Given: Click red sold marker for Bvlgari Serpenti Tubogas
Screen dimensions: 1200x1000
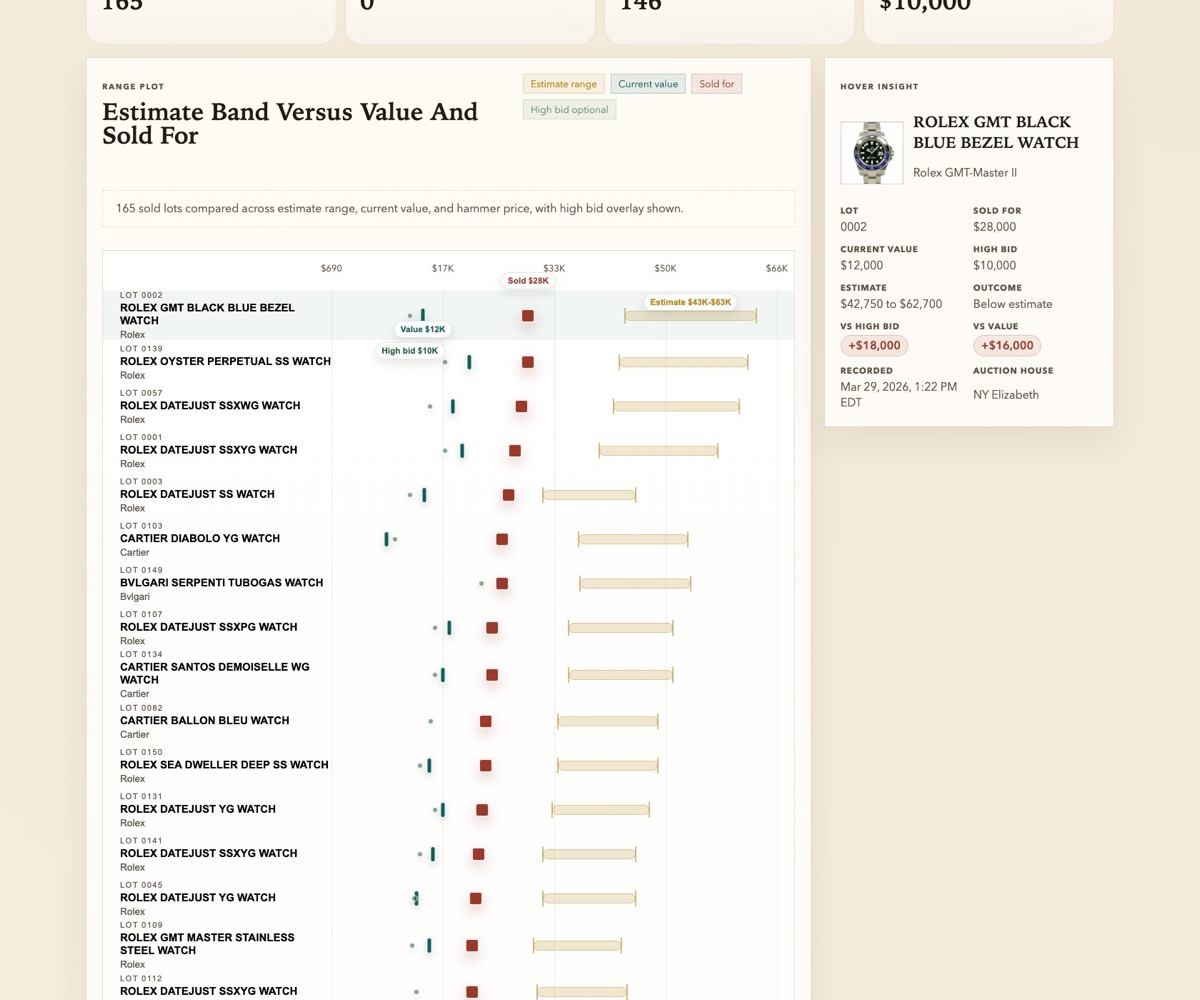Looking at the screenshot, I should click(x=502, y=583).
